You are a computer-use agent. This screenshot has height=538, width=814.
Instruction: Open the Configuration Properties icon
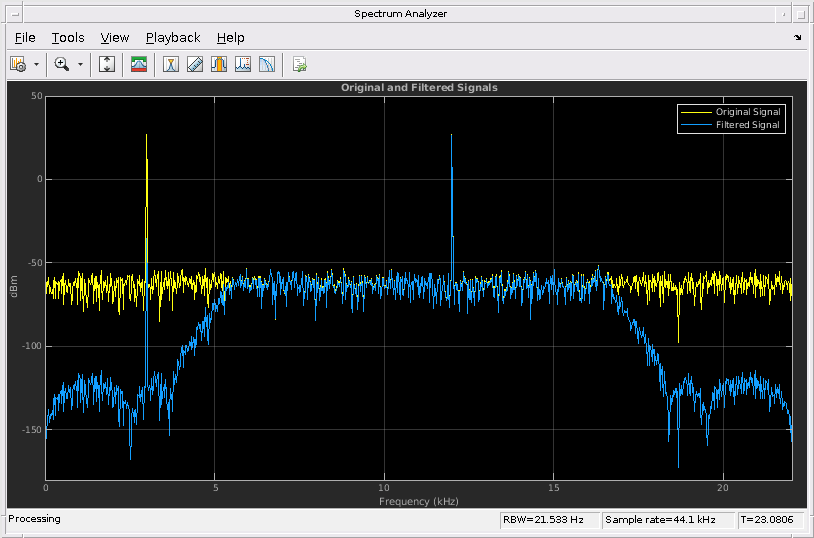[x=18, y=64]
